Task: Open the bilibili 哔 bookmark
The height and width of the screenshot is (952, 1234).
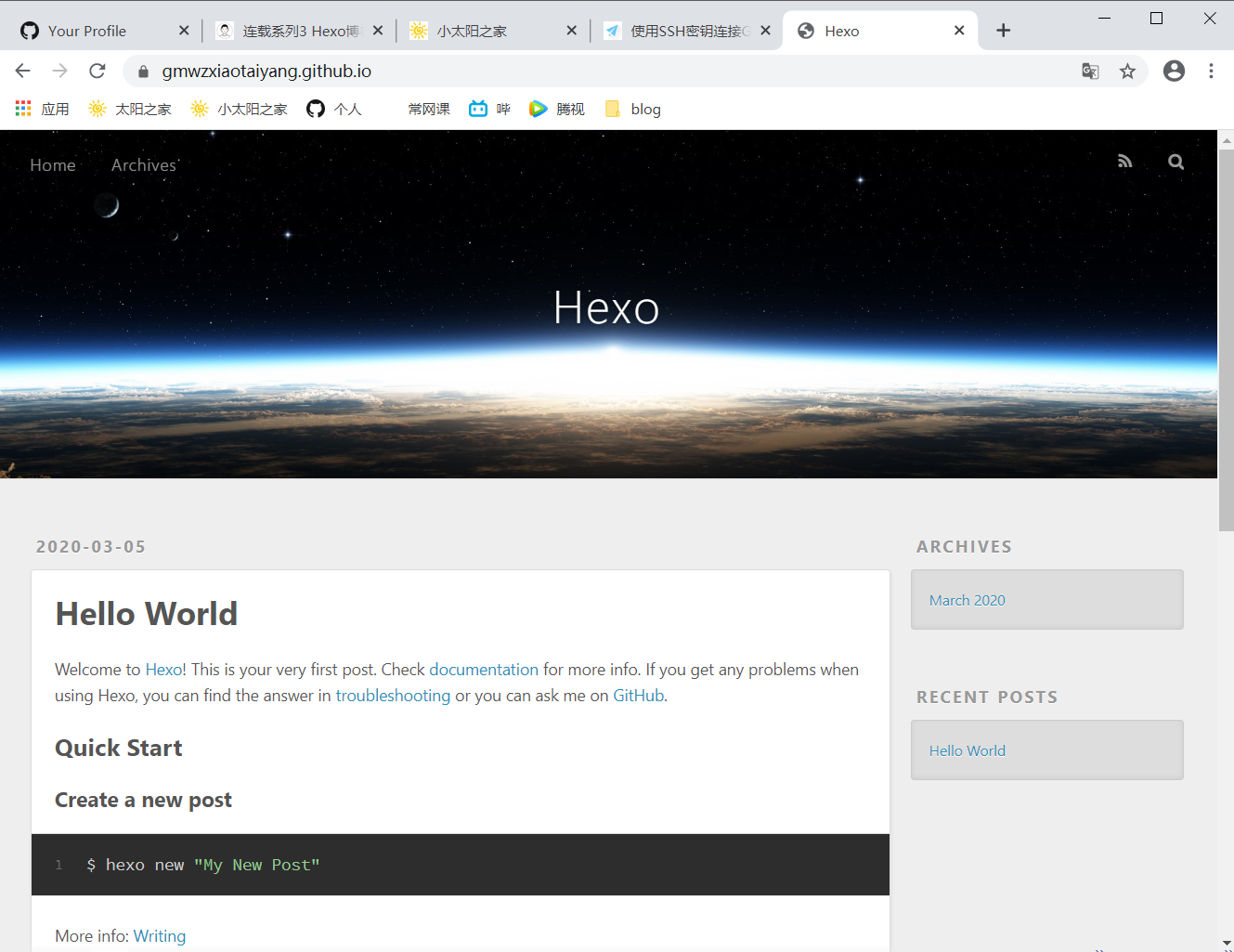Action: pos(489,109)
